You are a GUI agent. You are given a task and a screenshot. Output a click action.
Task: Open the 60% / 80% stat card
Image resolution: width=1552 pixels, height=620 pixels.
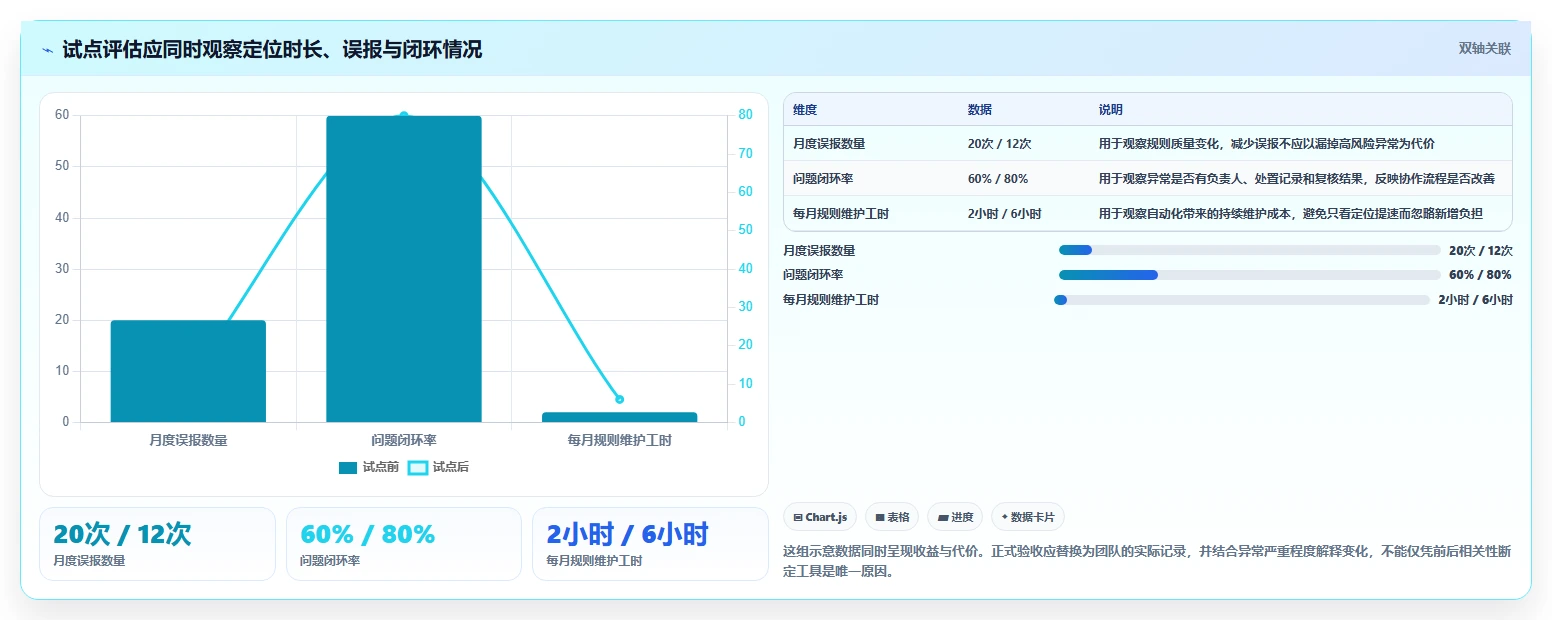[404, 544]
